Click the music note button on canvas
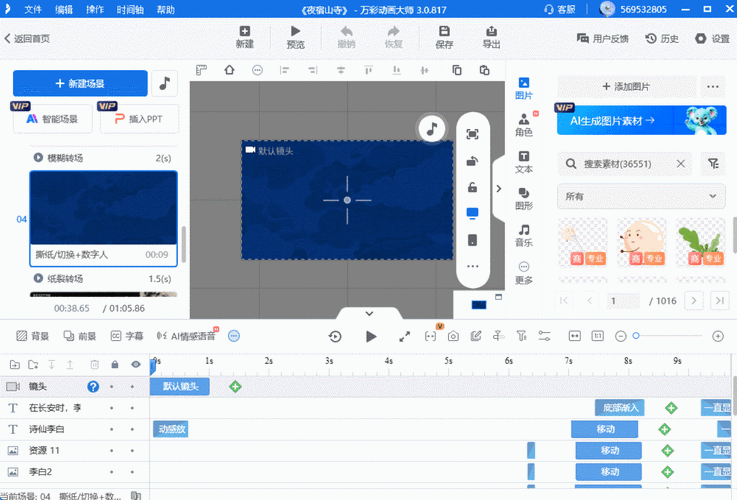Screen dimensions: 737x500 431,128
